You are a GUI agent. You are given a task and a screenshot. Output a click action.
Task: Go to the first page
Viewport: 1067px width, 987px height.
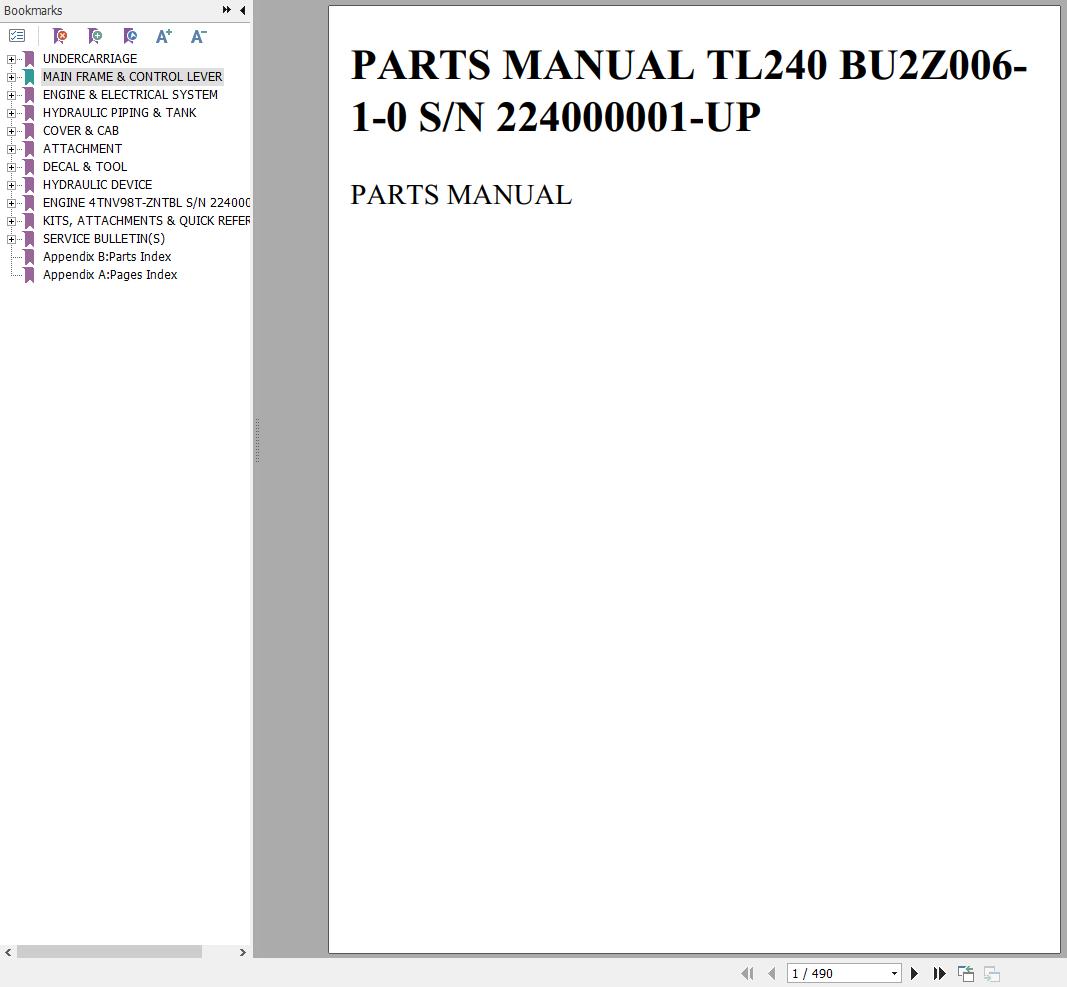pos(747,973)
